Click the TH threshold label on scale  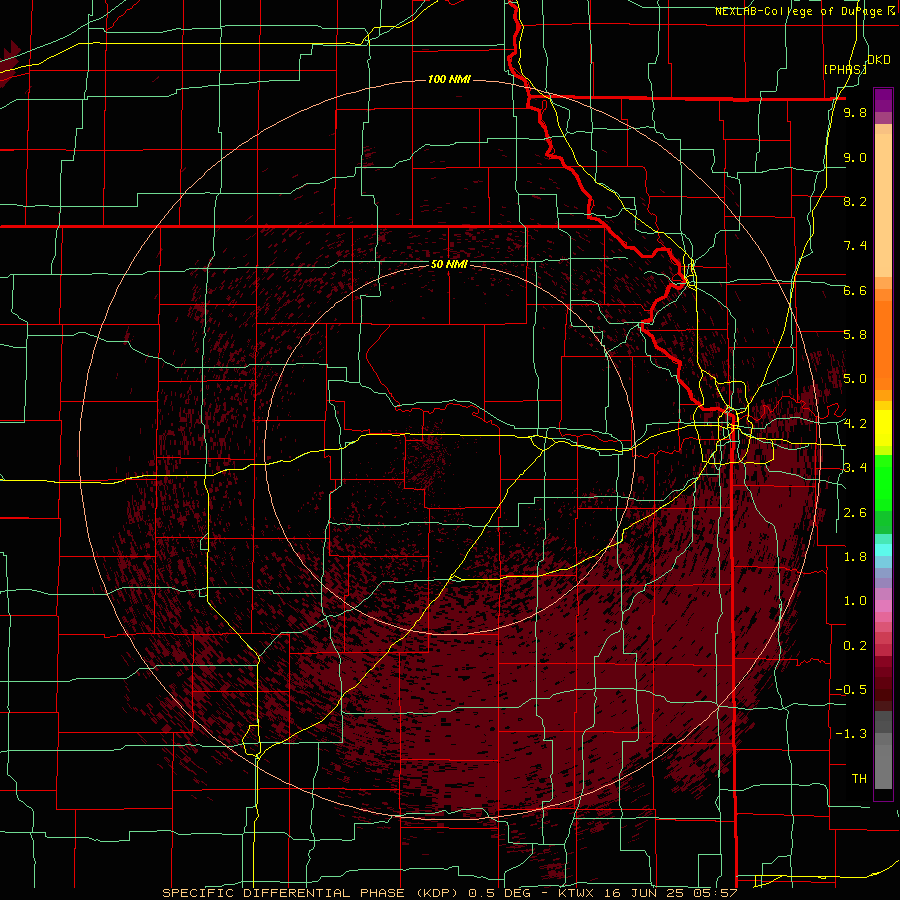coord(859,779)
